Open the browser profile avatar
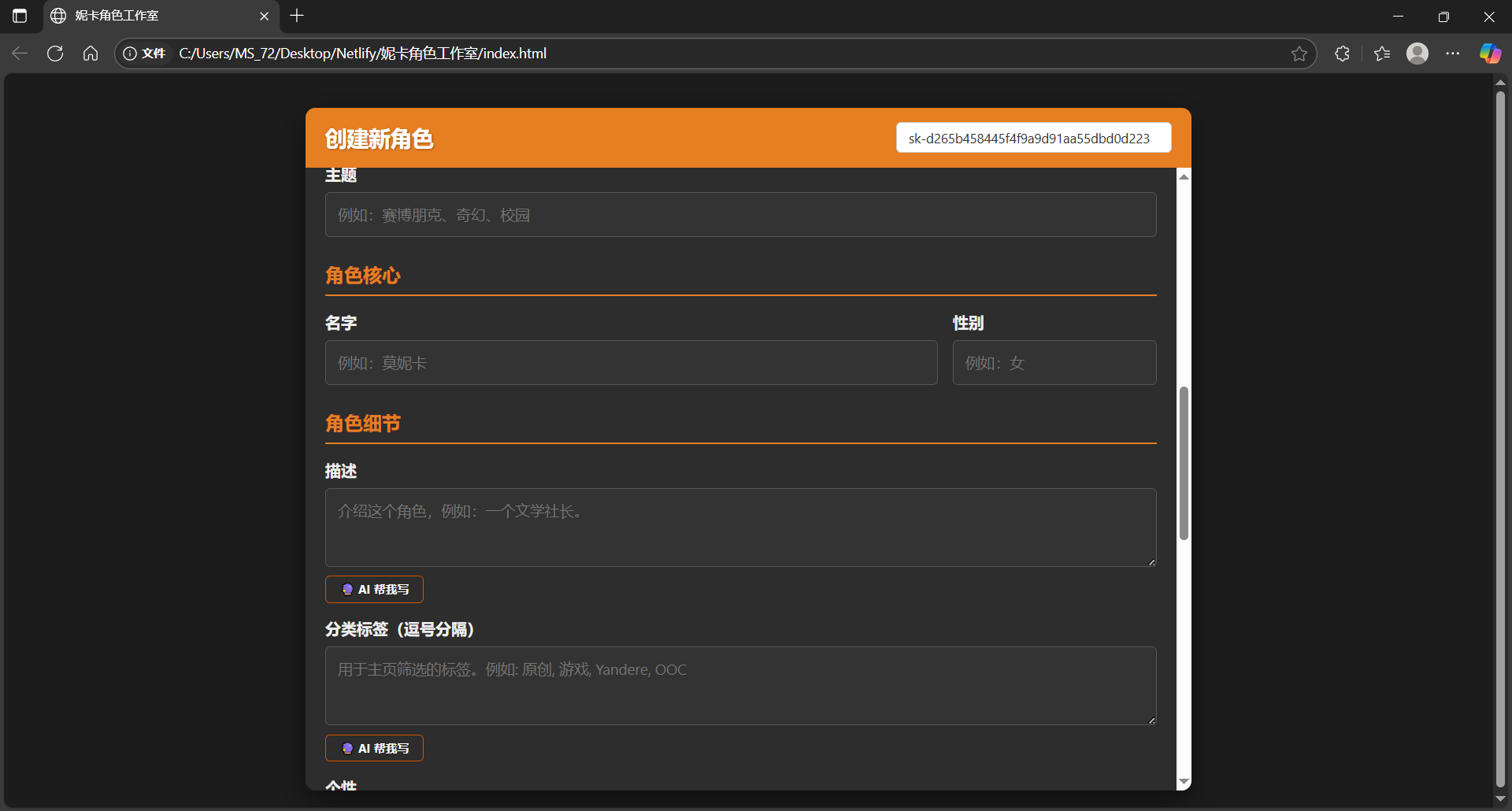The image size is (1512, 811). coord(1417,54)
